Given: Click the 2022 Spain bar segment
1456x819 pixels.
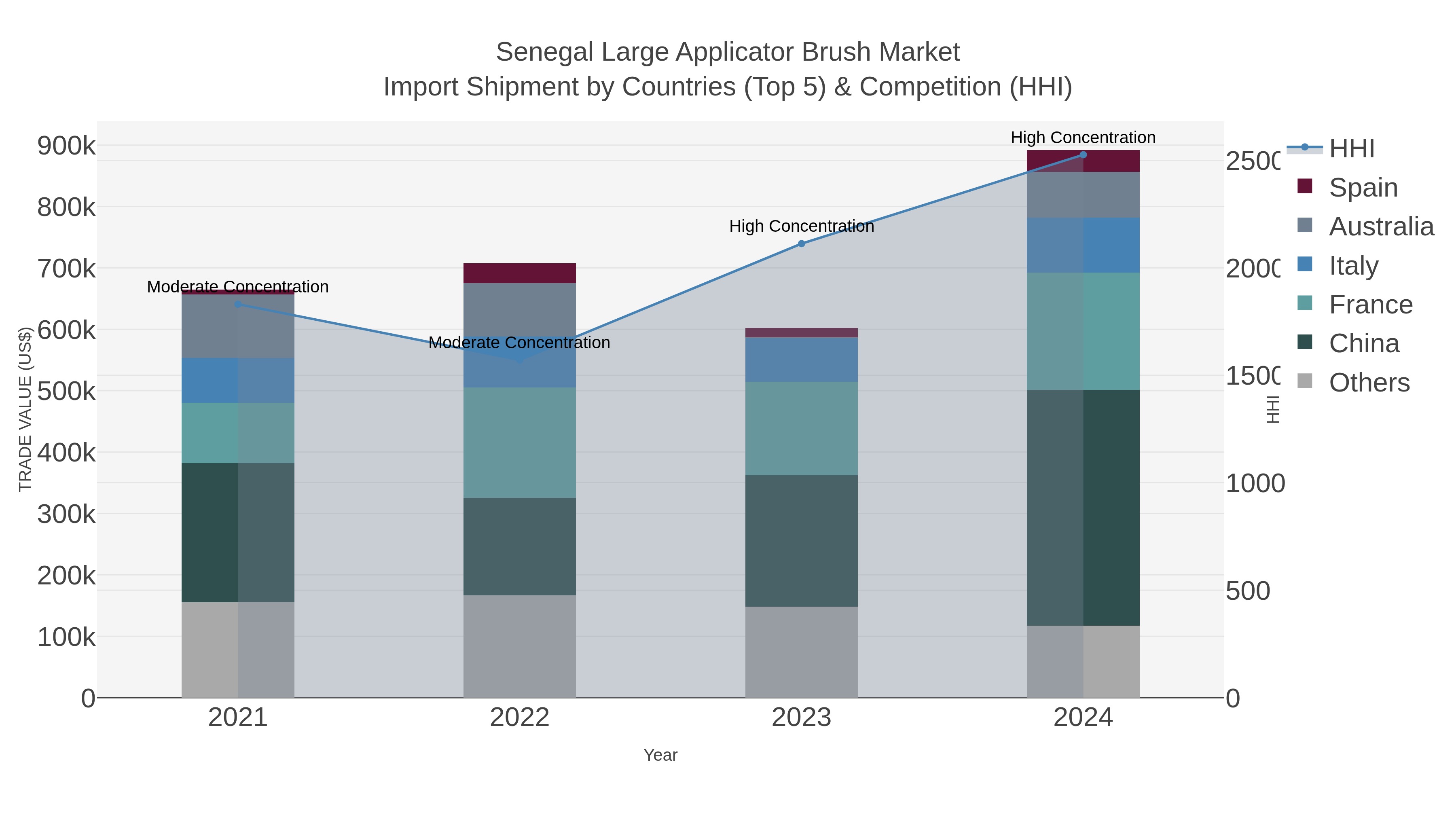Looking at the screenshot, I should click(520, 273).
